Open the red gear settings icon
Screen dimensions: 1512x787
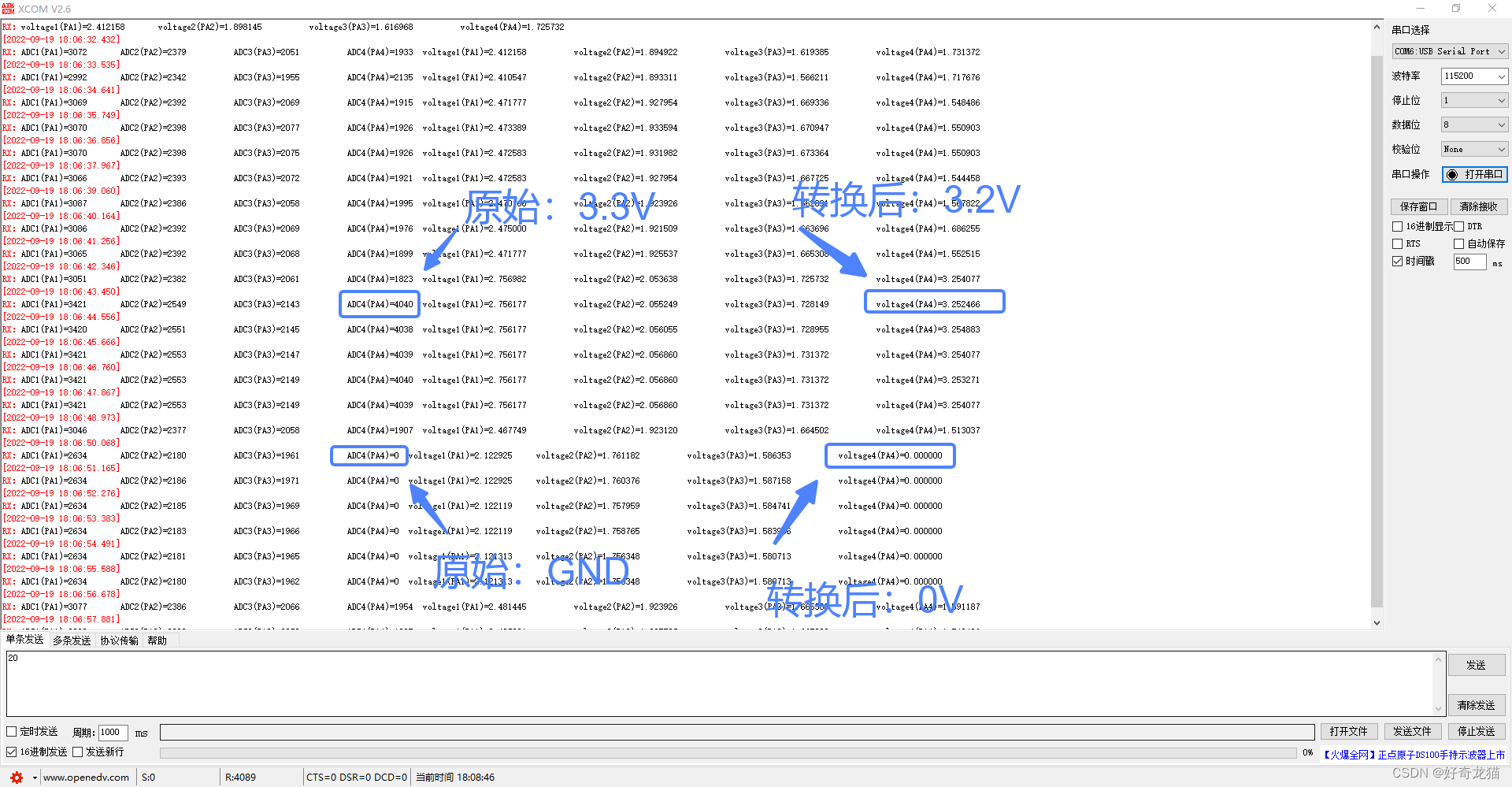[x=17, y=778]
